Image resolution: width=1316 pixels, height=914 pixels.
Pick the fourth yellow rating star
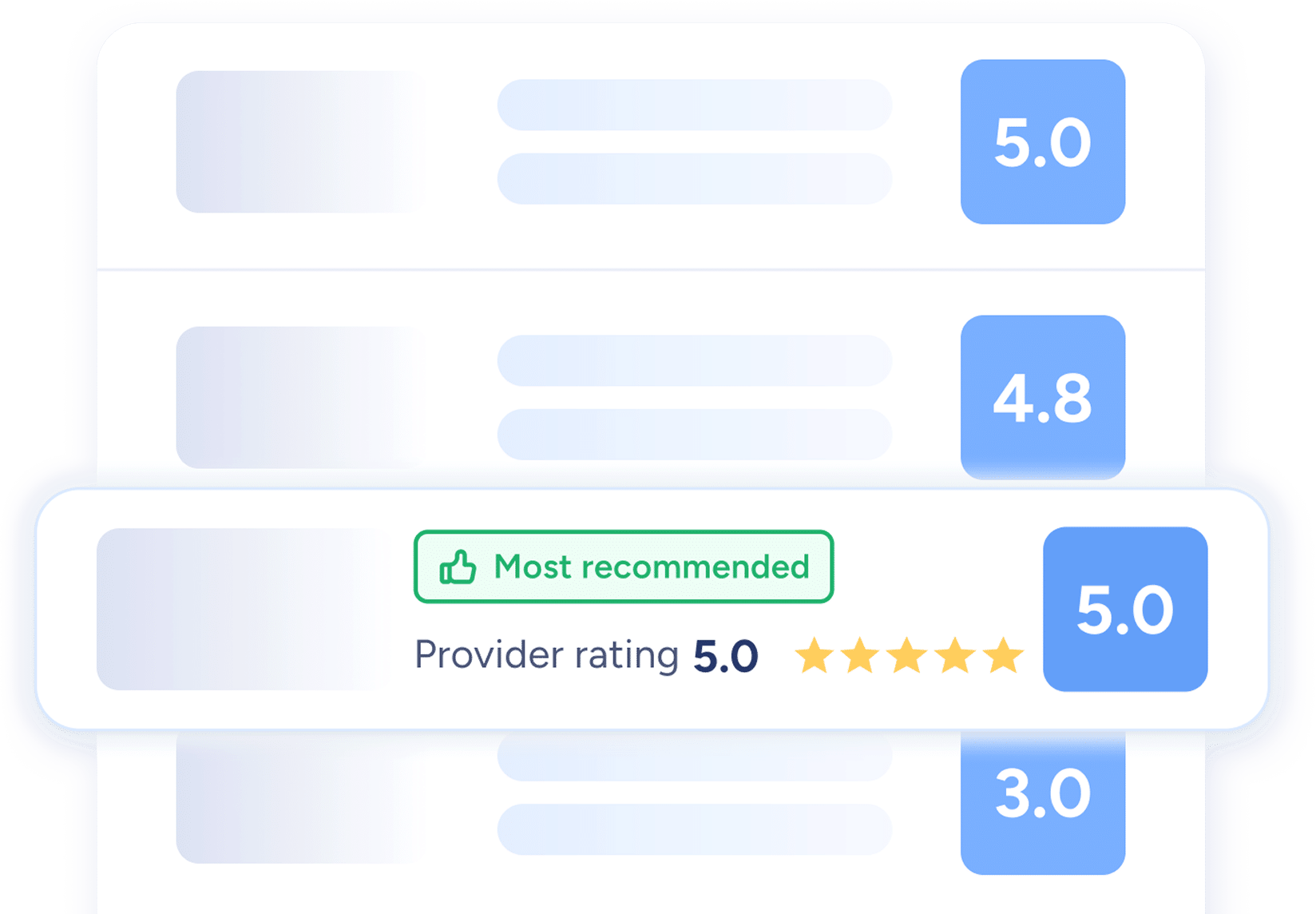click(x=956, y=656)
